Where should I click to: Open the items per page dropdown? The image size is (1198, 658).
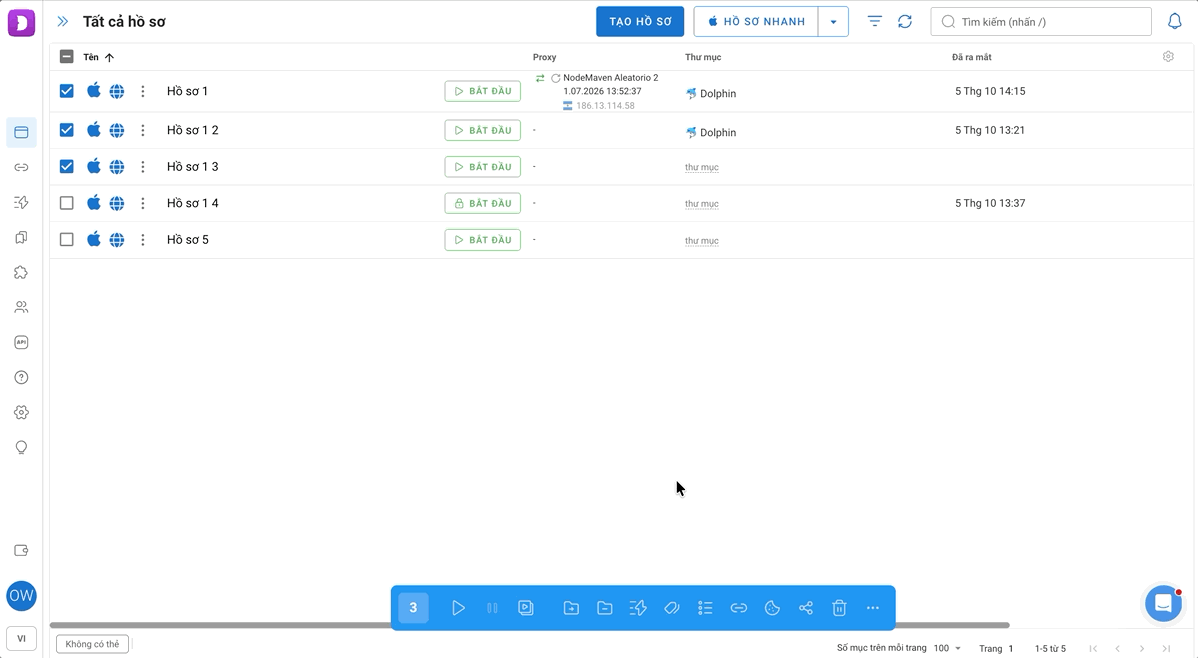tap(947, 648)
